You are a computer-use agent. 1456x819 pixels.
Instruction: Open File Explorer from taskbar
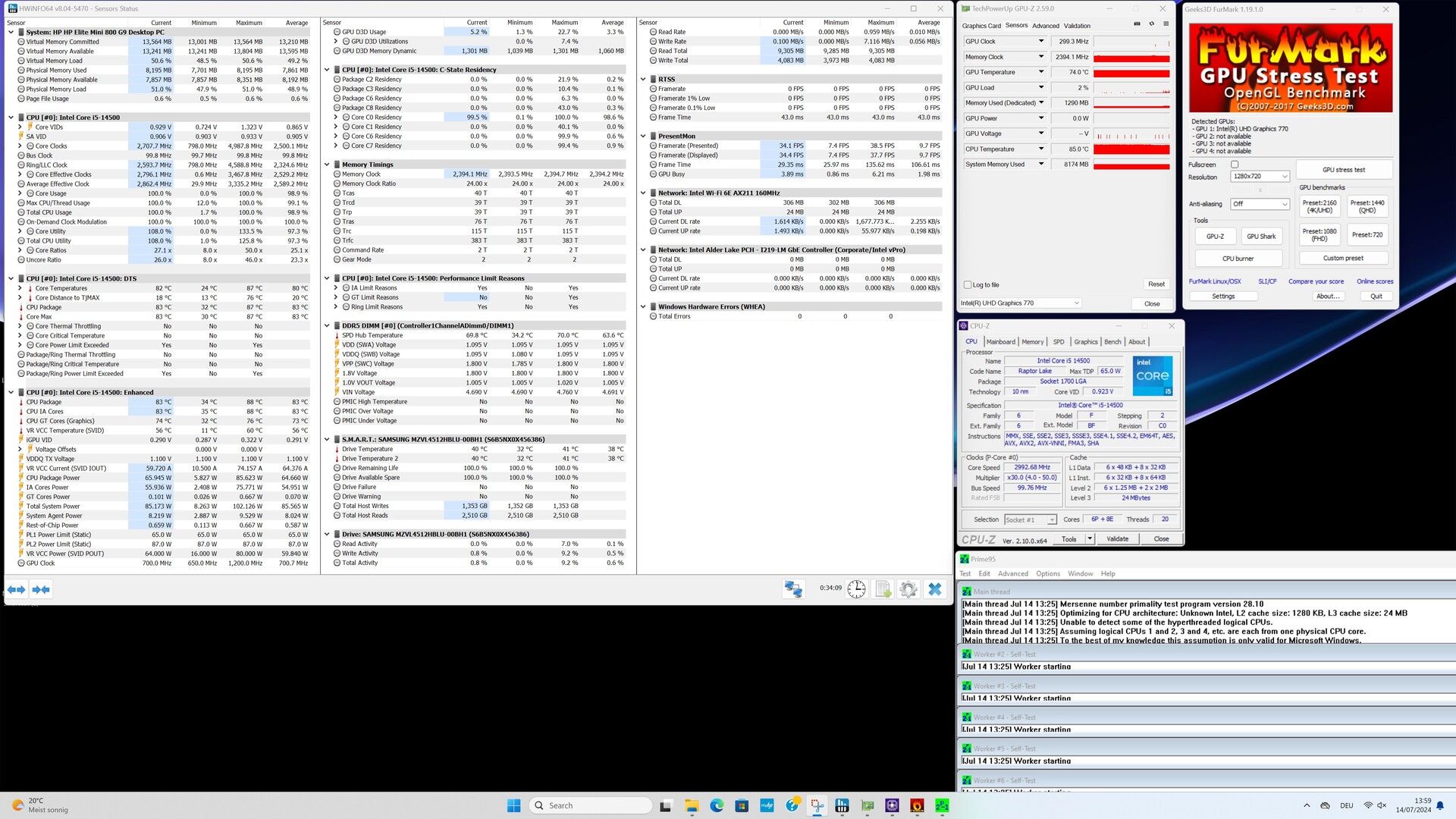click(692, 805)
